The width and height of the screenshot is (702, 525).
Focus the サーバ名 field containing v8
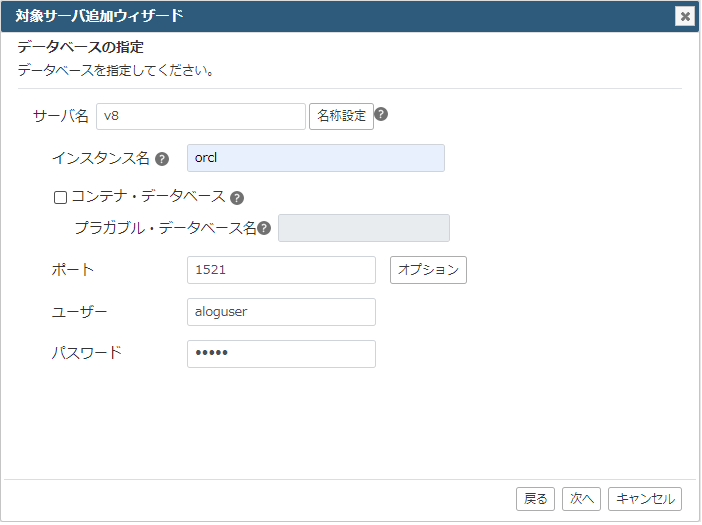[x=201, y=116]
